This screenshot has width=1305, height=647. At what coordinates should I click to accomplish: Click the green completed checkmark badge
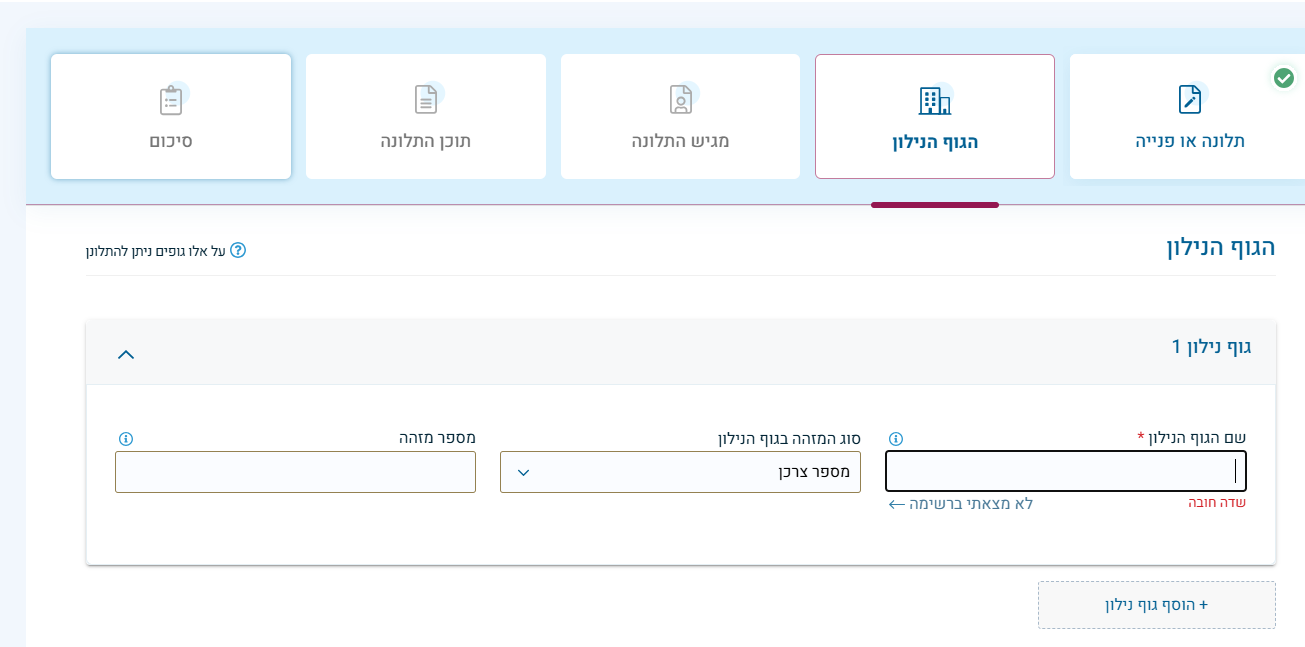(1284, 77)
